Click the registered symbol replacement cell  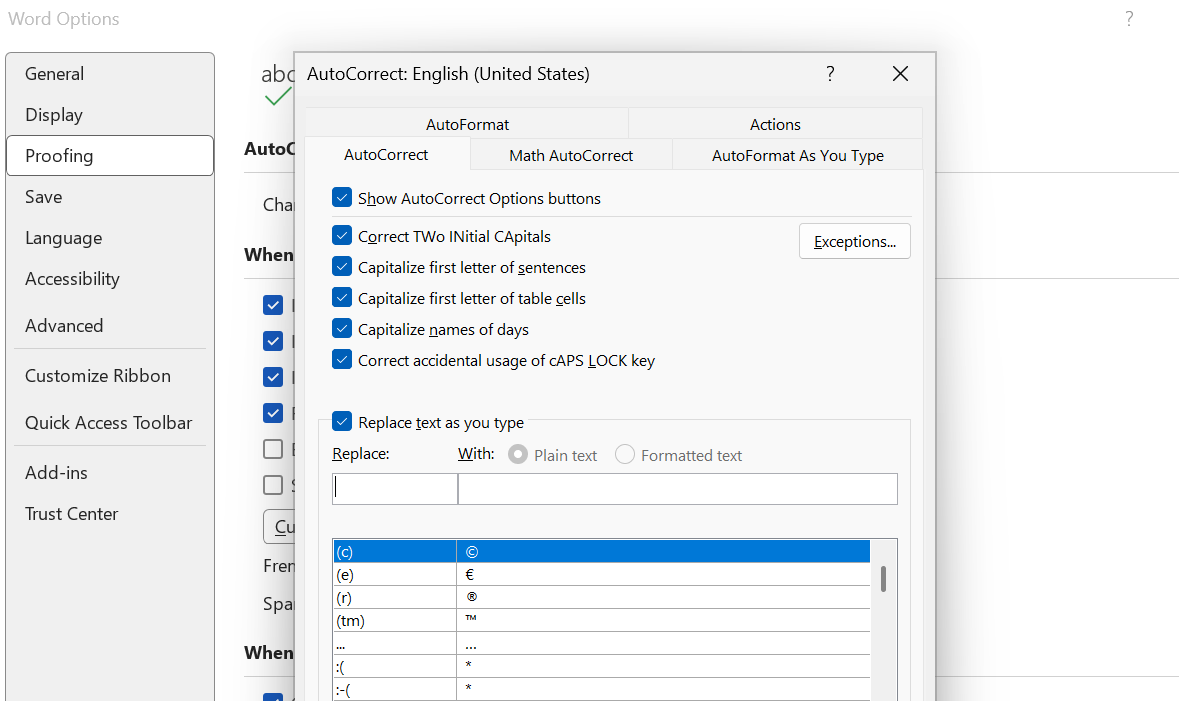pyautogui.click(x=663, y=598)
